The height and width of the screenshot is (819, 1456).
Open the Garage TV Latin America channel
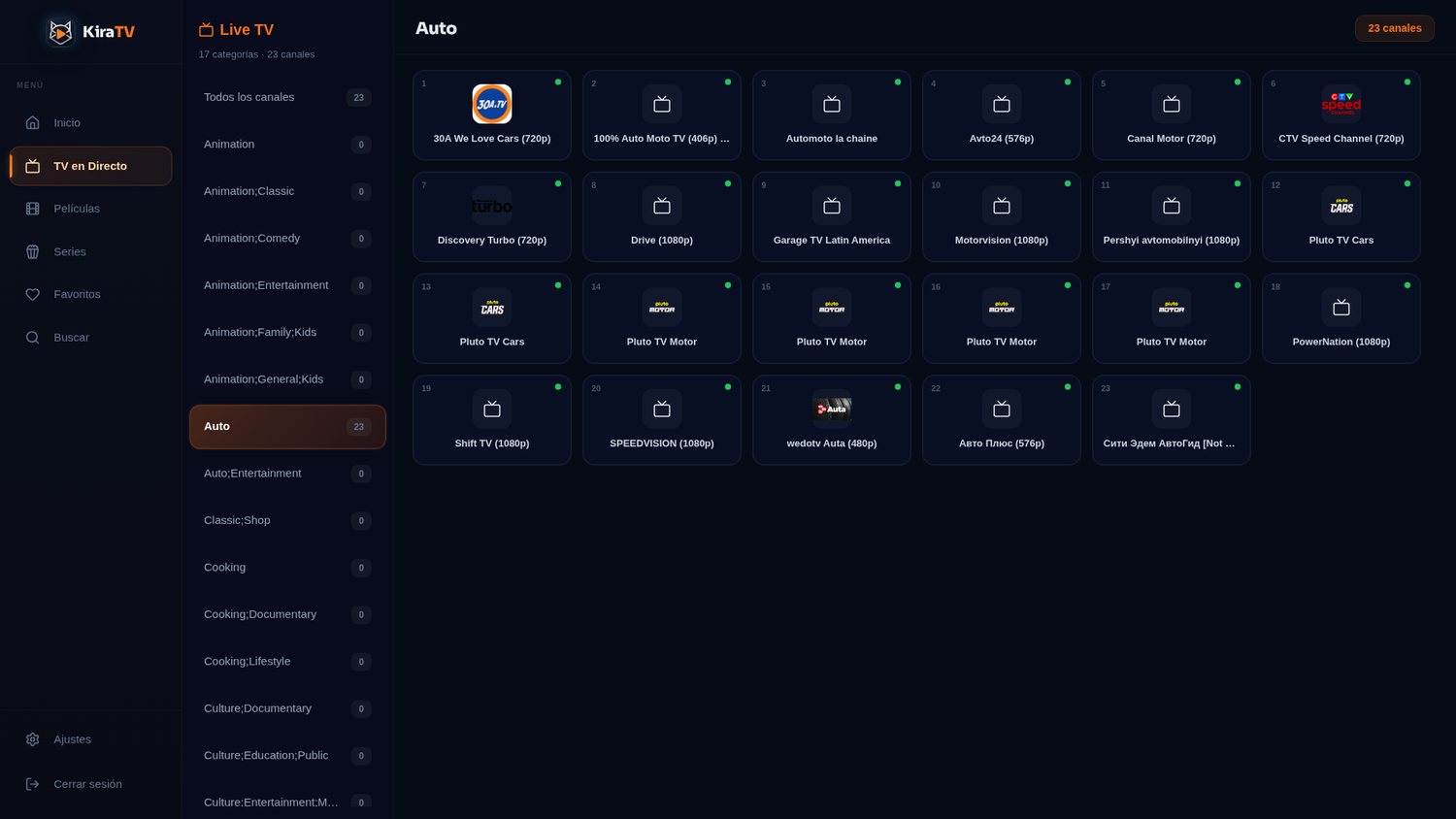[832, 217]
